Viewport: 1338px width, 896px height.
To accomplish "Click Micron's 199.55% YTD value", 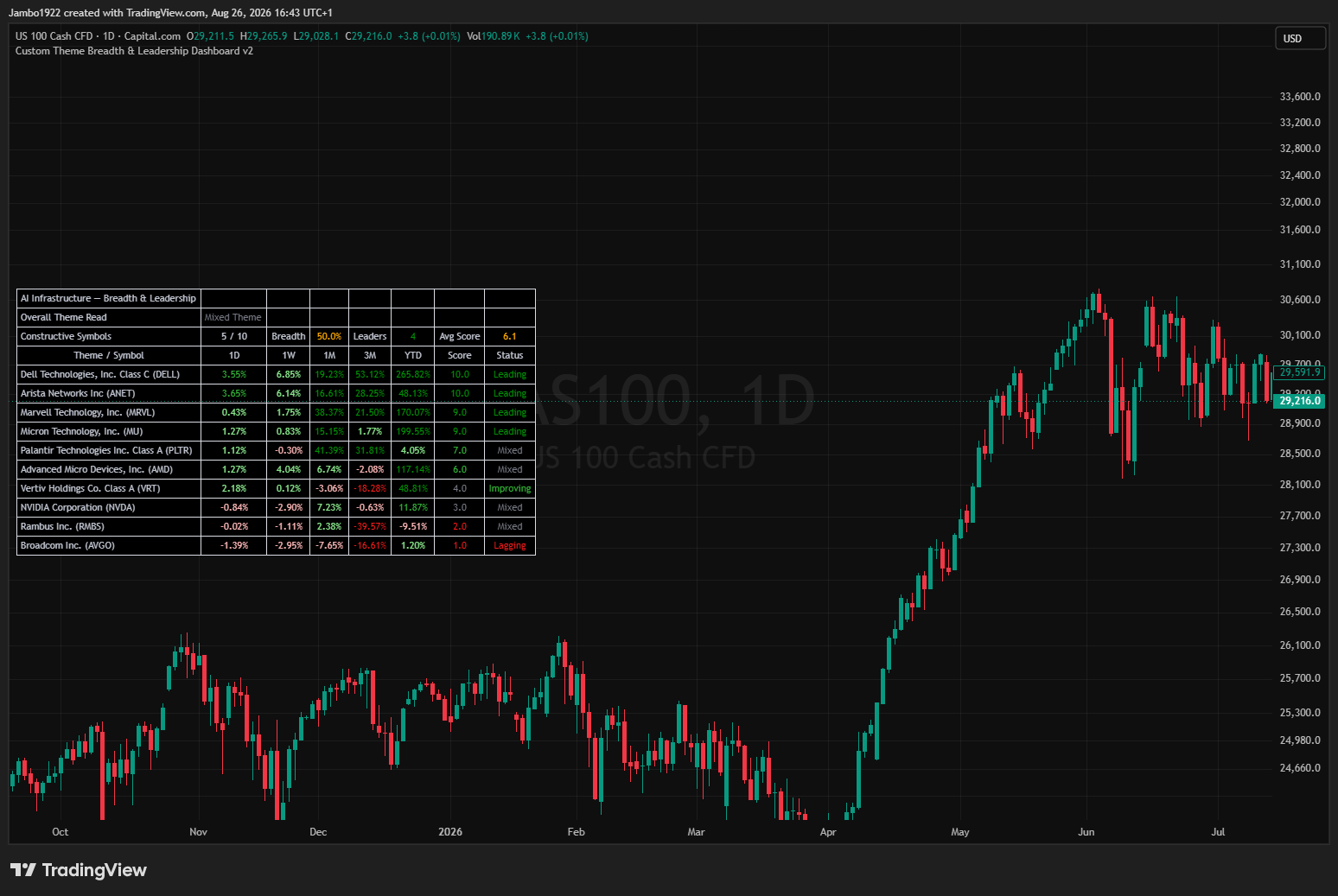I will 413,431.
